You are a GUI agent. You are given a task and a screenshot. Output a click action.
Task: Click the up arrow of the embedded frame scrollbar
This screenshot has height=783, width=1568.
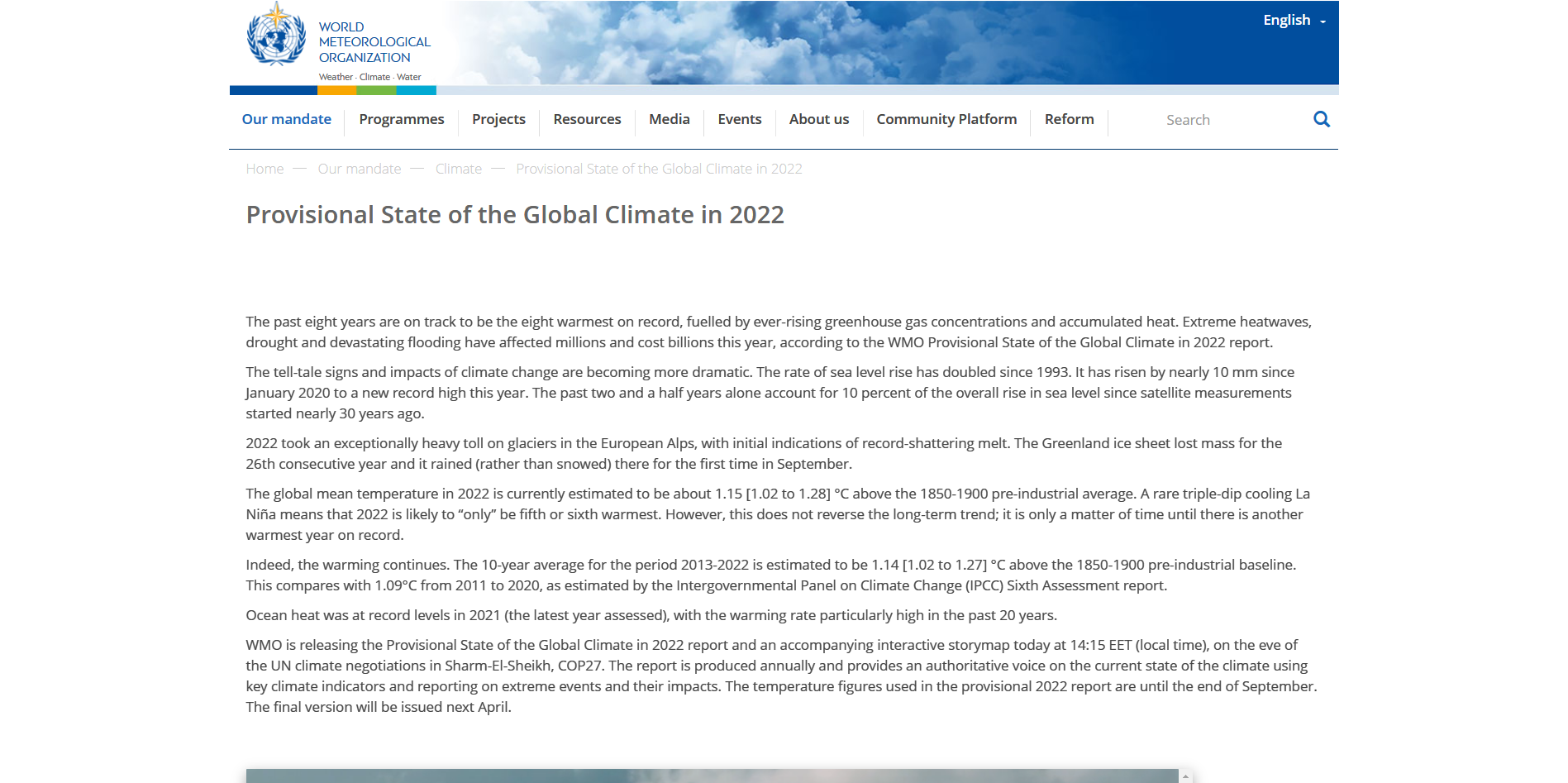coord(1185,776)
